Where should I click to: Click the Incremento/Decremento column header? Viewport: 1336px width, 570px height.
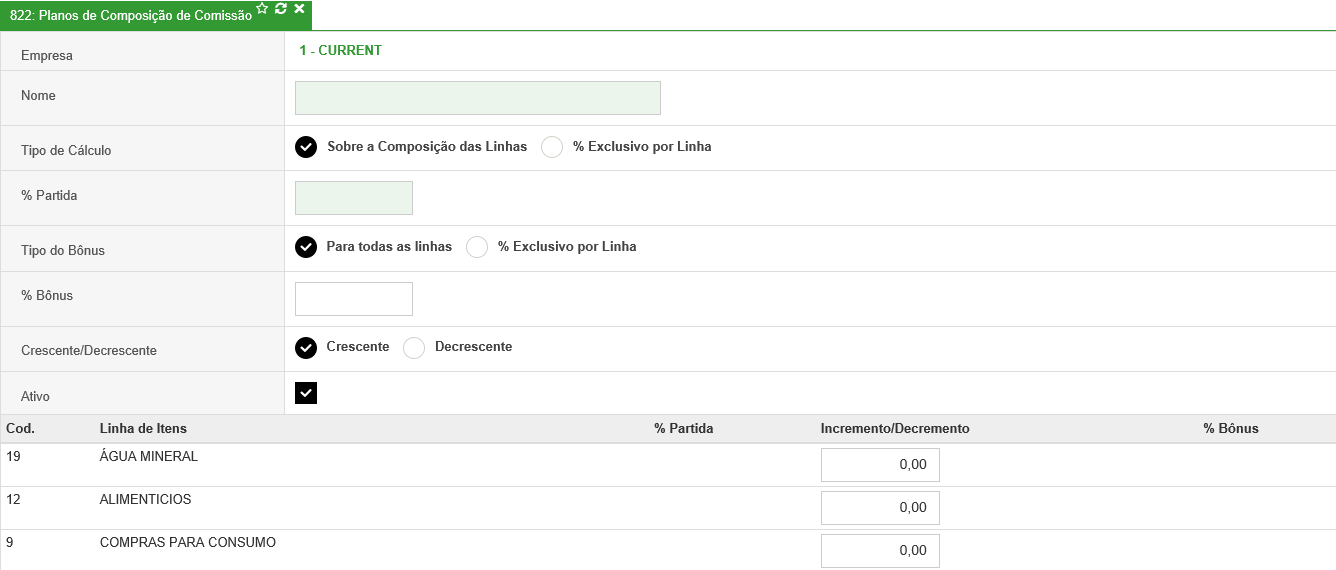(x=895, y=428)
